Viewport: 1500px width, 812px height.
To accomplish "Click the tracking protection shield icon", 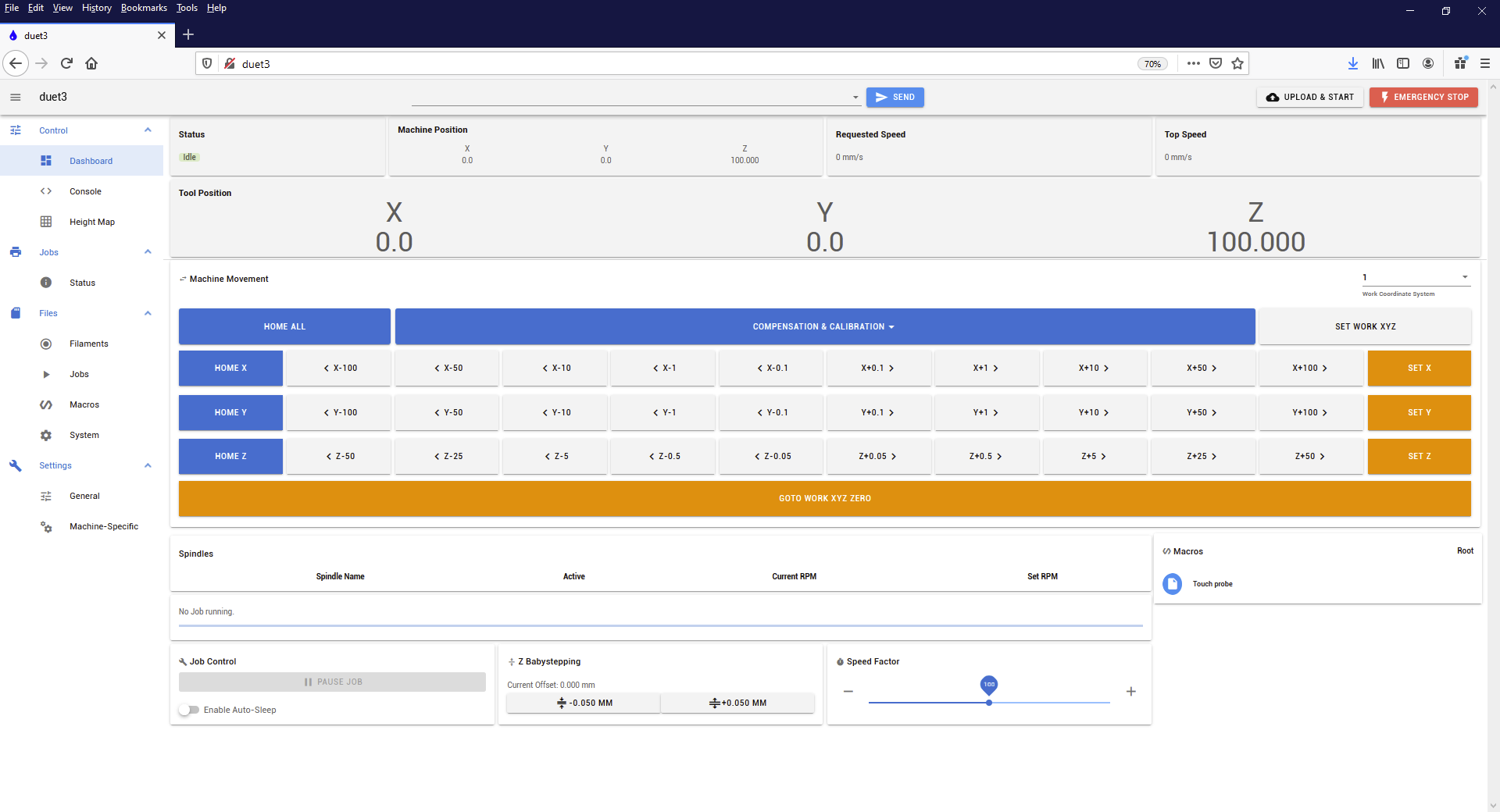I will [x=207, y=63].
